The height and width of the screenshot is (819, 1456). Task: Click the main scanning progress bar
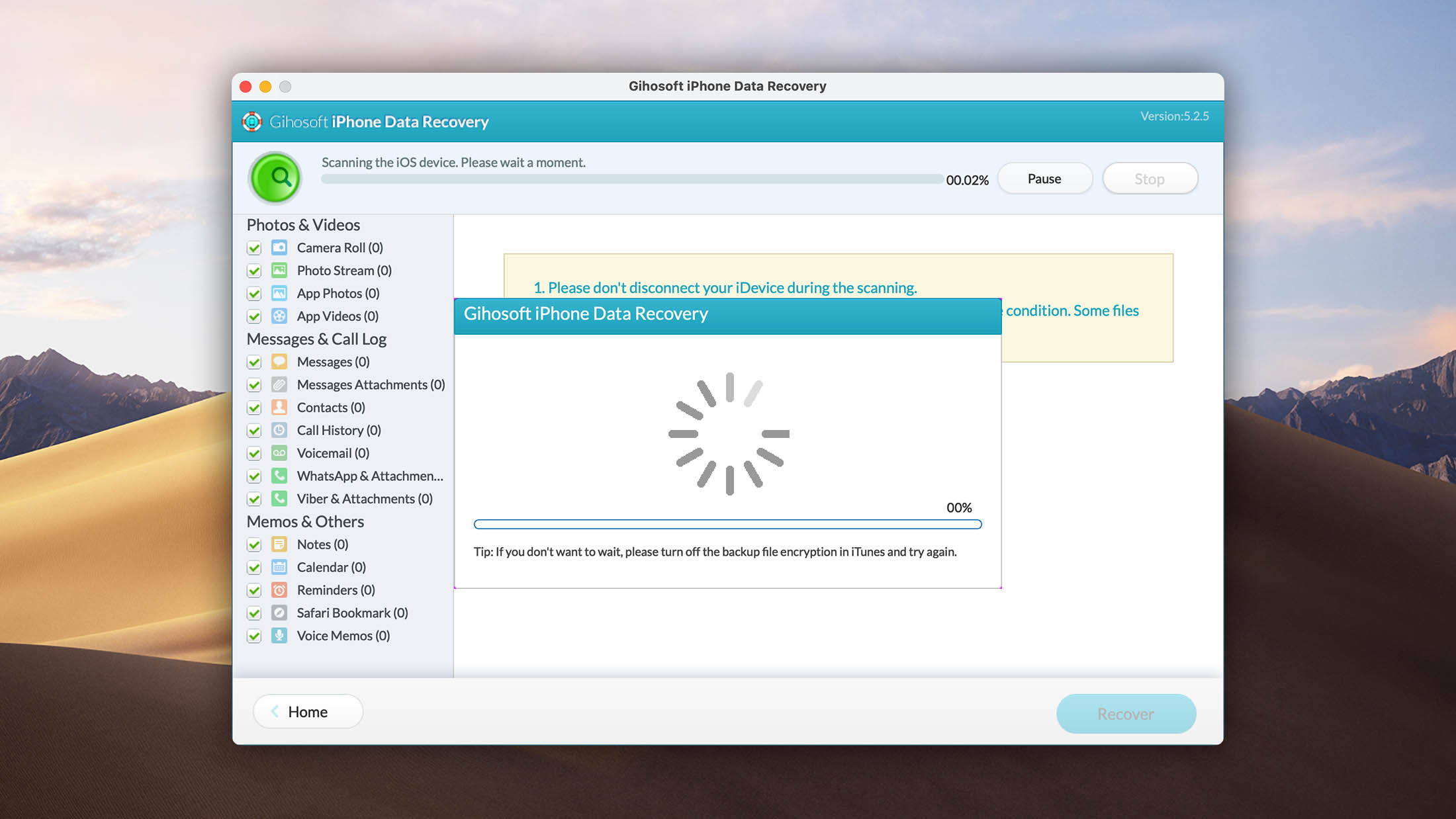coord(632,179)
